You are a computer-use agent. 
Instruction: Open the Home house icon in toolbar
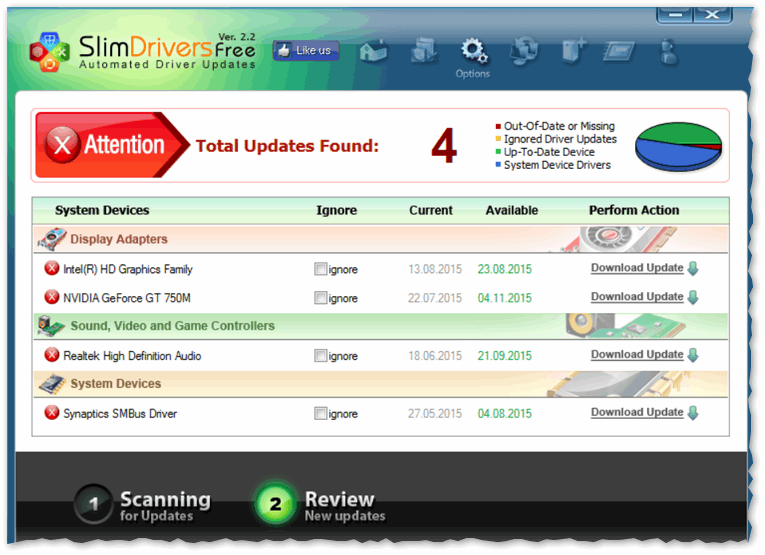coord(374,51)
